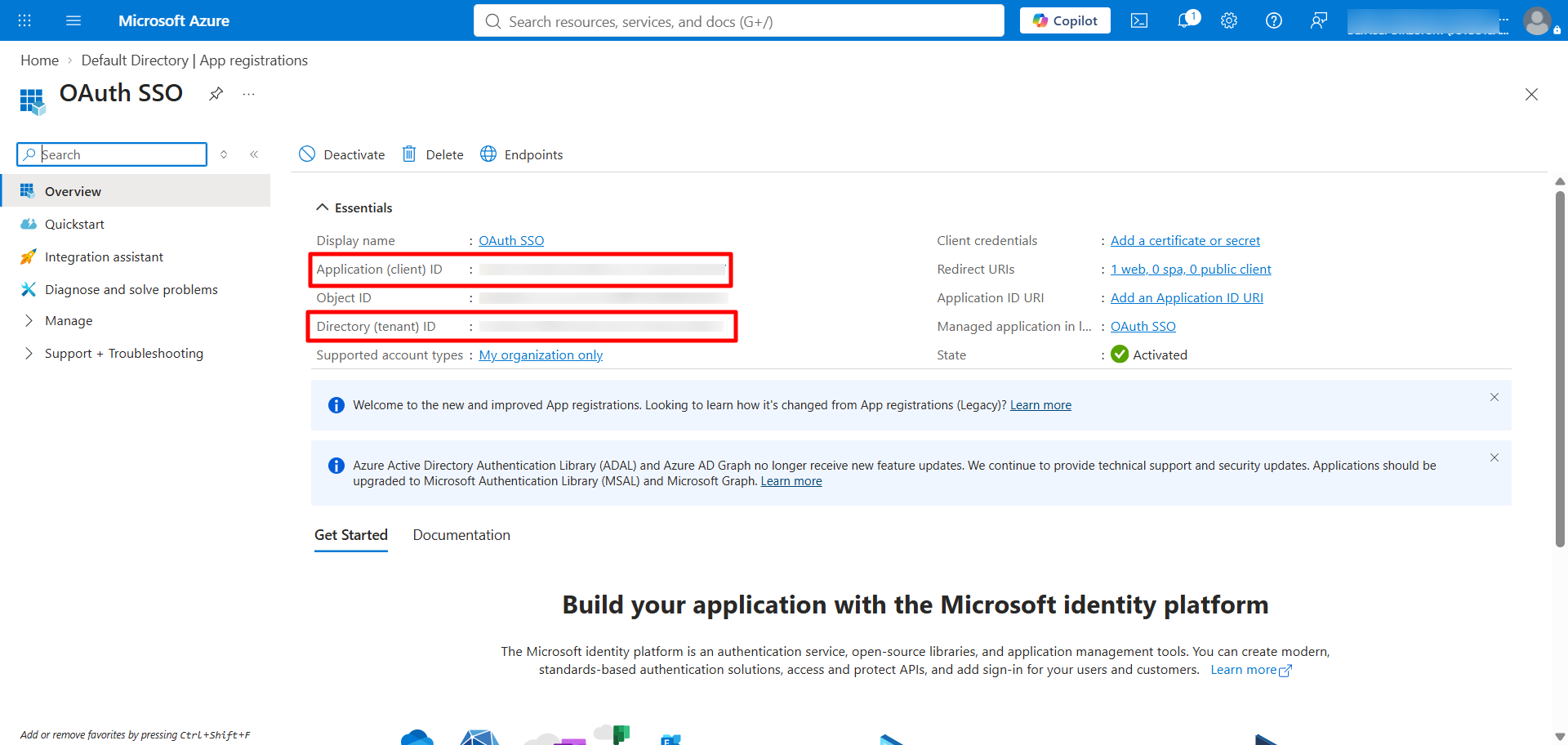Click Delete in the toolbar
1568x745 pixels.
pos(433,154)
